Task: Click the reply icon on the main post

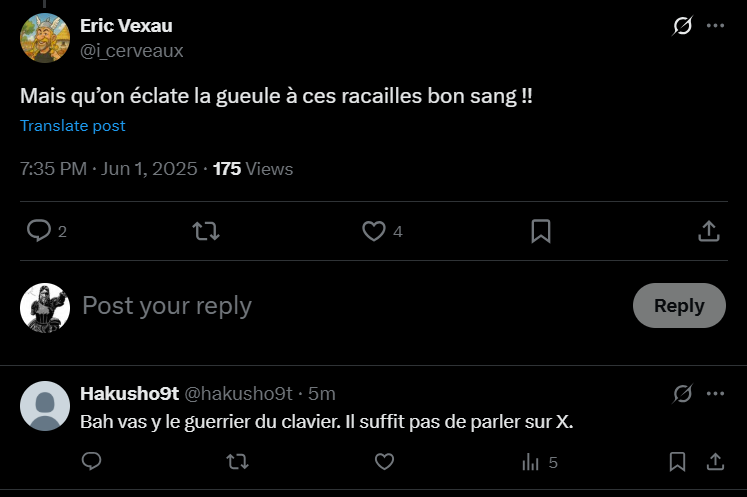Action: click(x=39, y=231)
